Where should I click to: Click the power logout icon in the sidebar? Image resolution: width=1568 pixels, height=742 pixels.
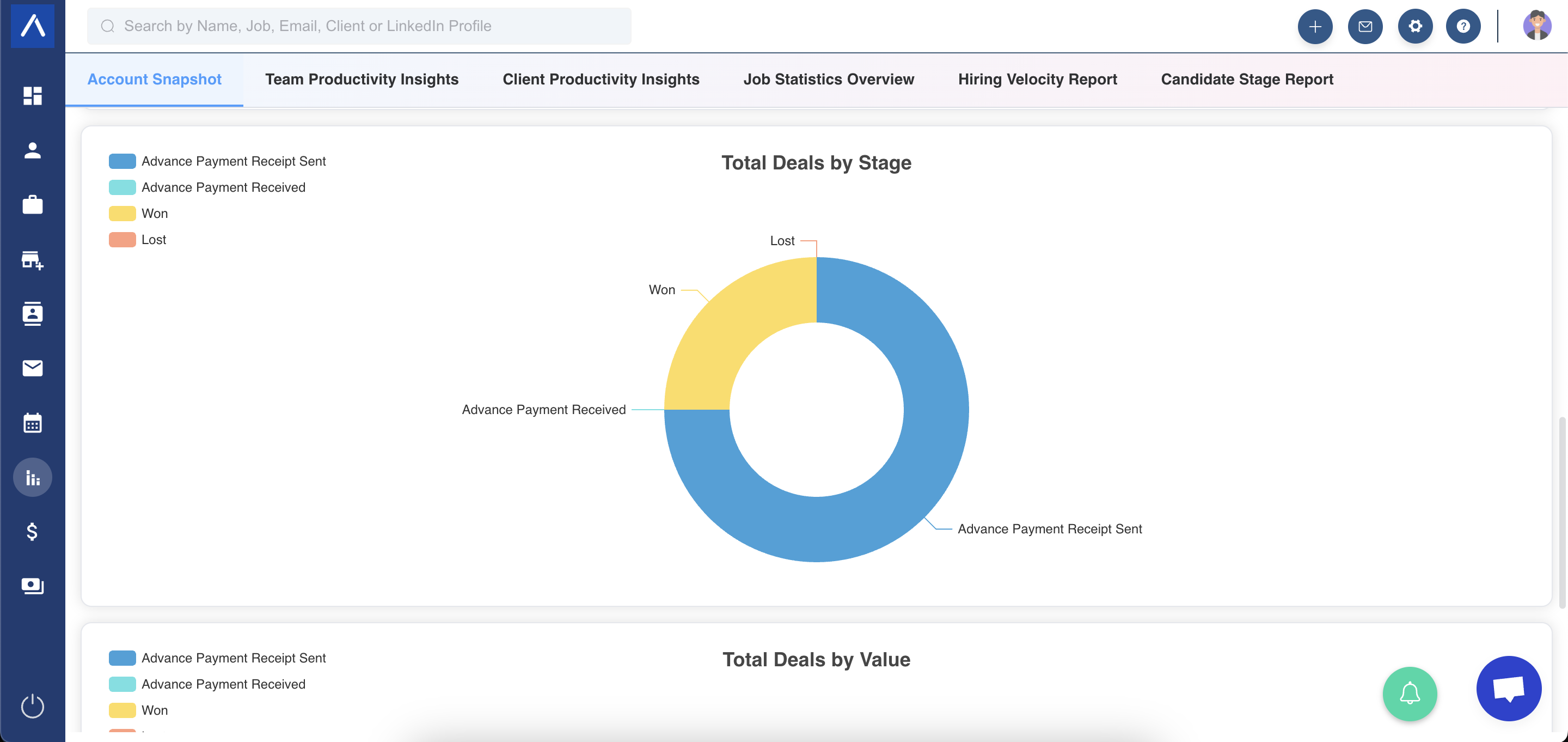click(x=32, y=706)
